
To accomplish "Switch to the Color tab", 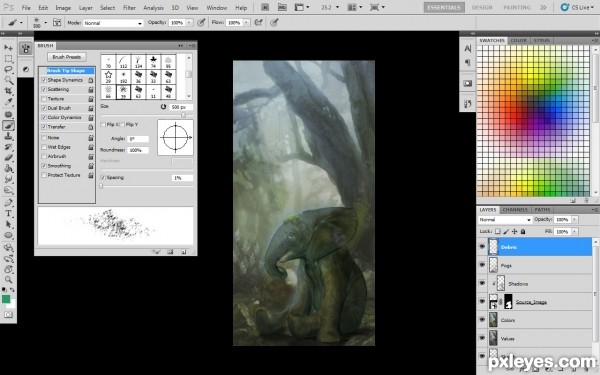I will [518, 40].
